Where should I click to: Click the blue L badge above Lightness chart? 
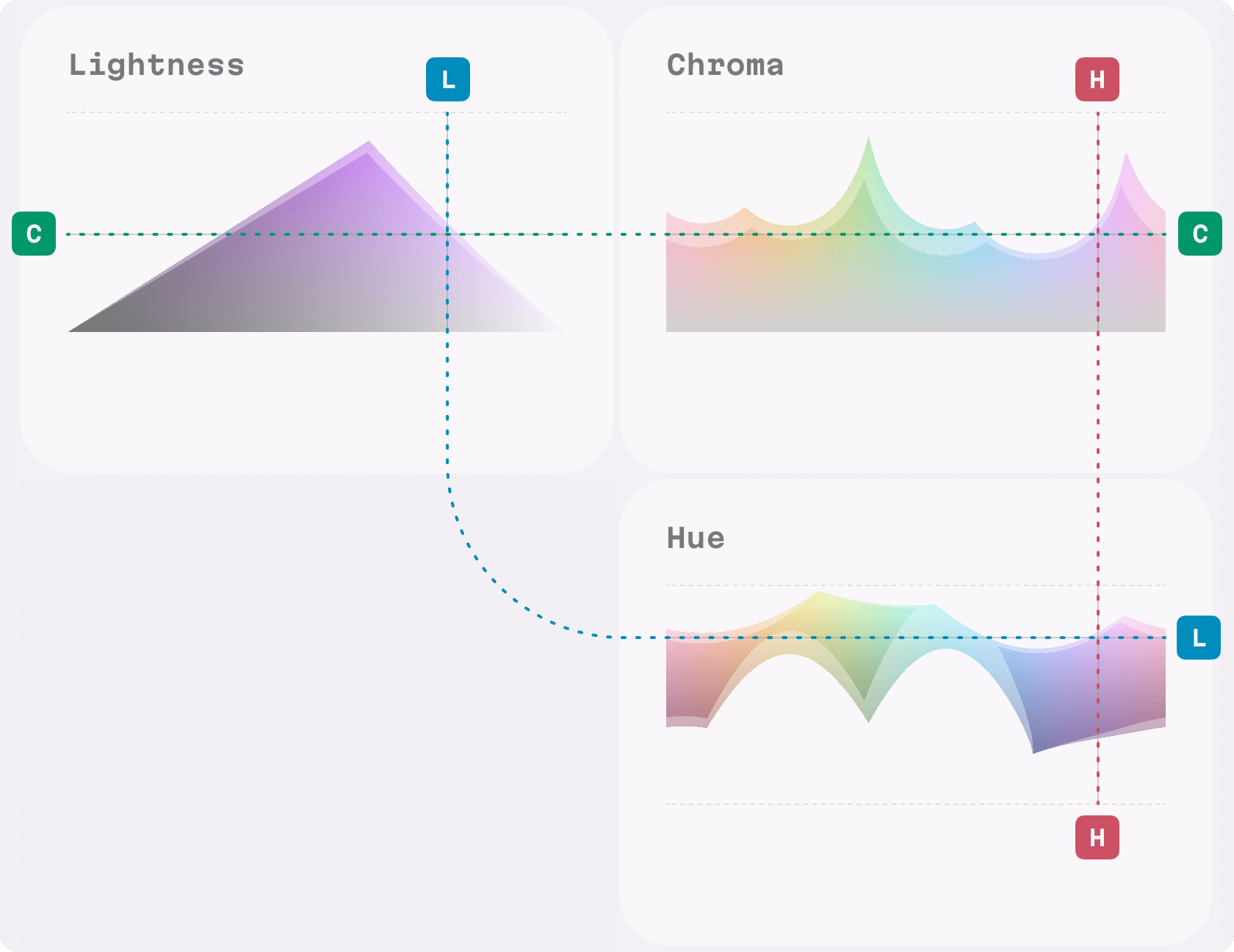tap(447, 79)
